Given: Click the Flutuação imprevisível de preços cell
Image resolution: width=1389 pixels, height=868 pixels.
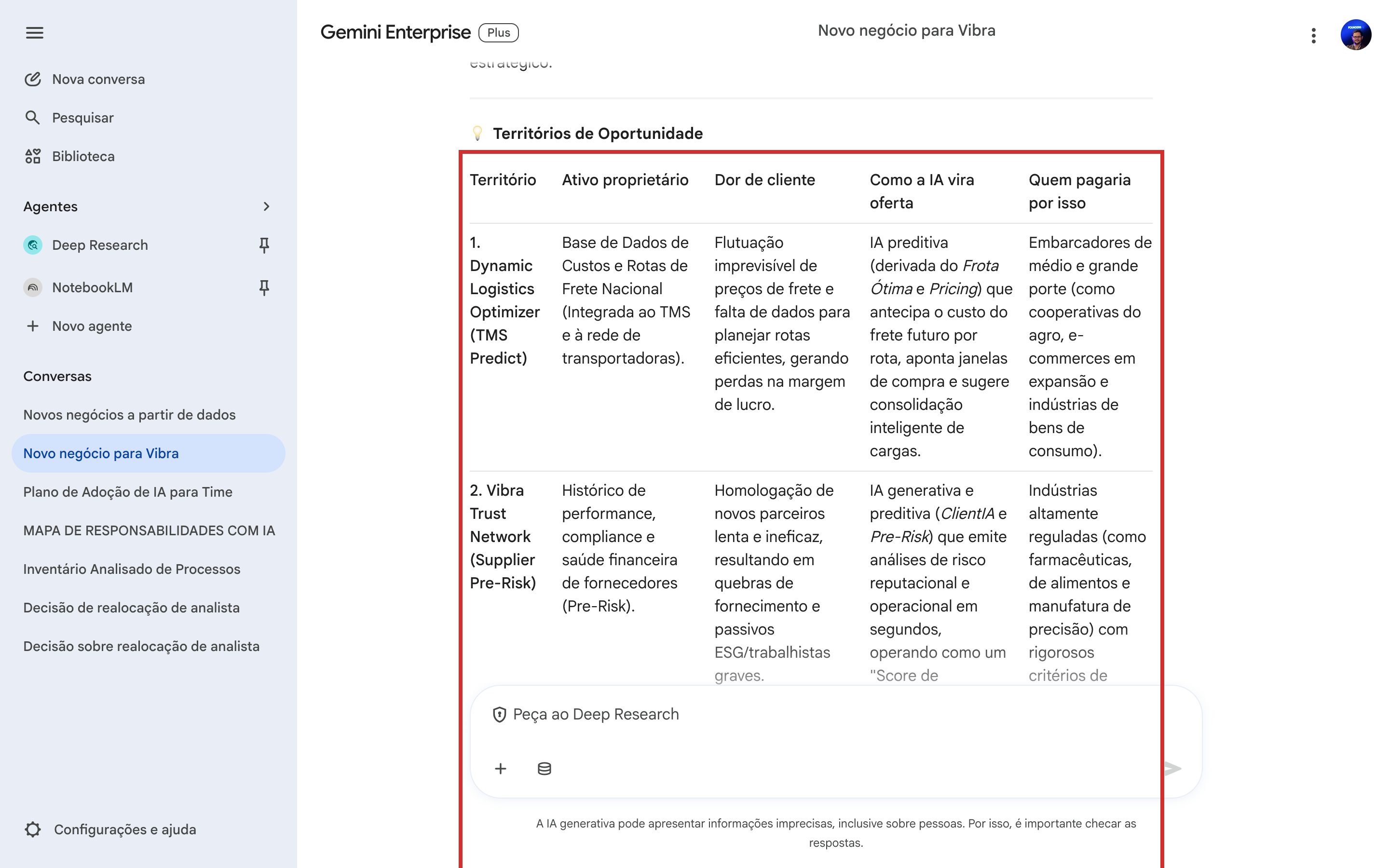Looking at the screenshot, I should click(x=782, y=323).
